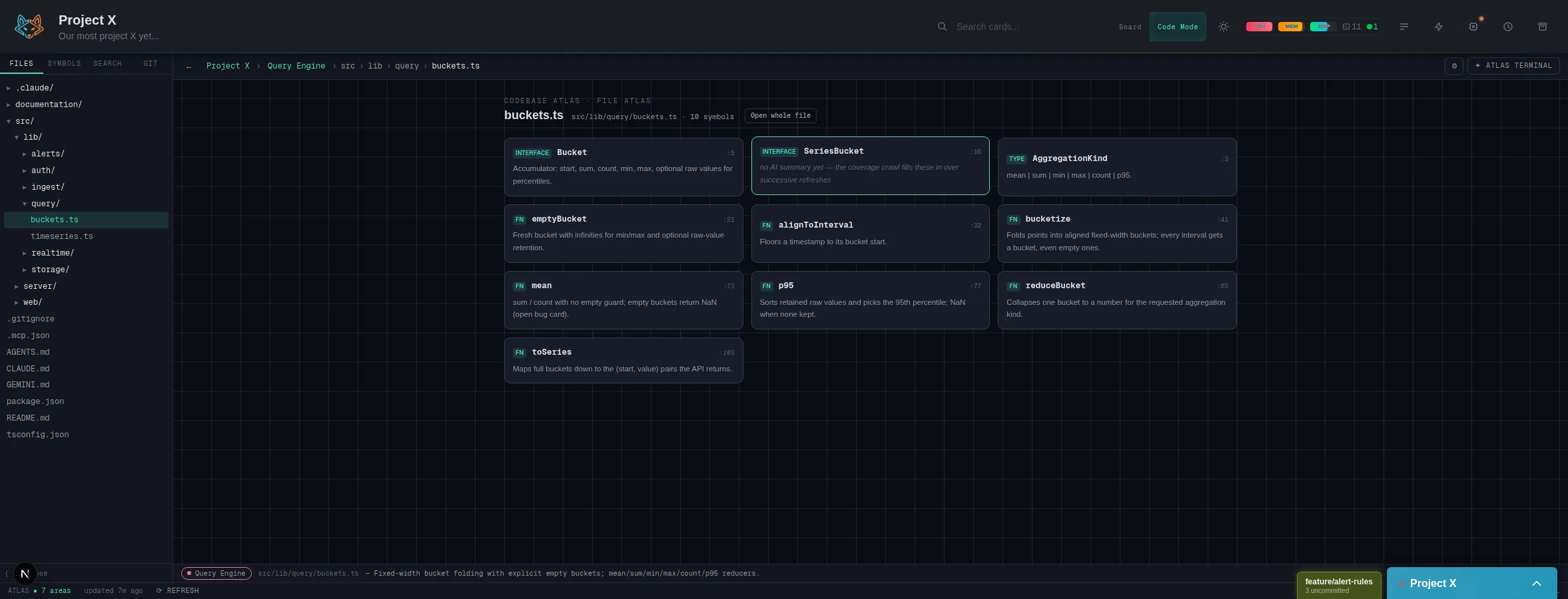Switch to the SYMBOLS tab
Viewport: 1568px width, 599px height.
coord(65,64)
